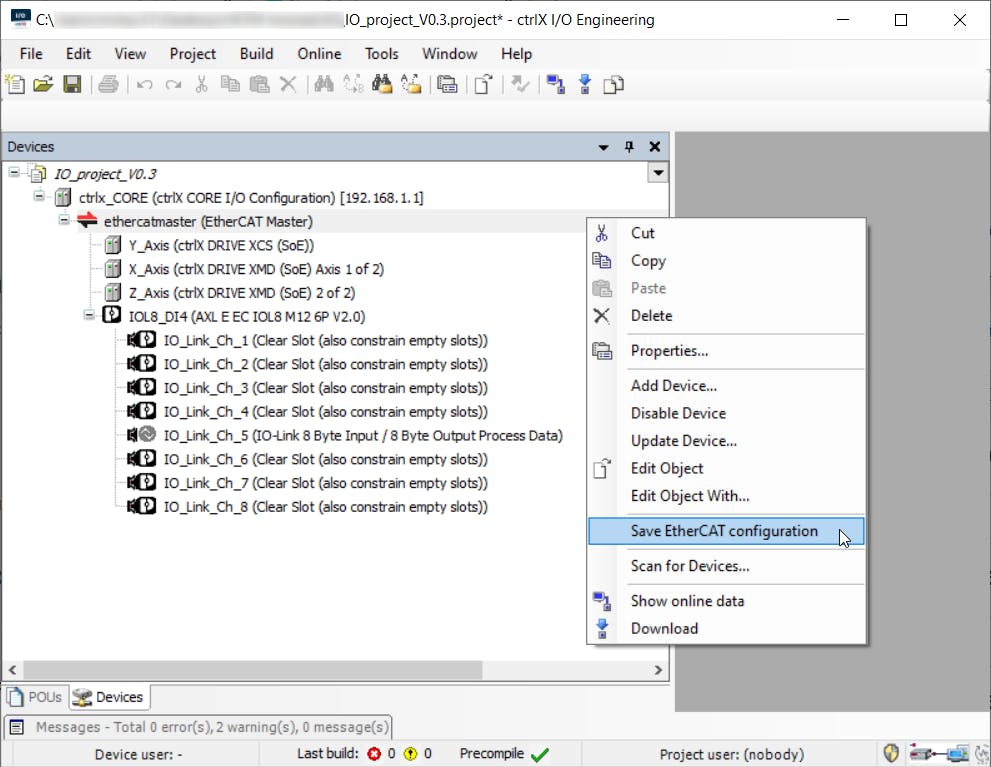This screenshot has height=767, width=991.
Task: Open the File menu
Action: (31, 54)
